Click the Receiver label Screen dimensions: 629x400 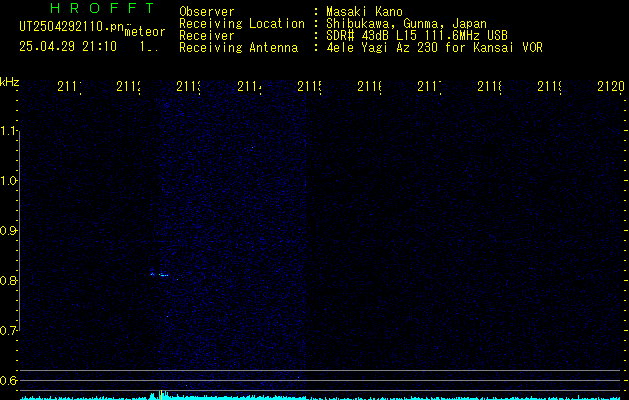click(207, 36)
